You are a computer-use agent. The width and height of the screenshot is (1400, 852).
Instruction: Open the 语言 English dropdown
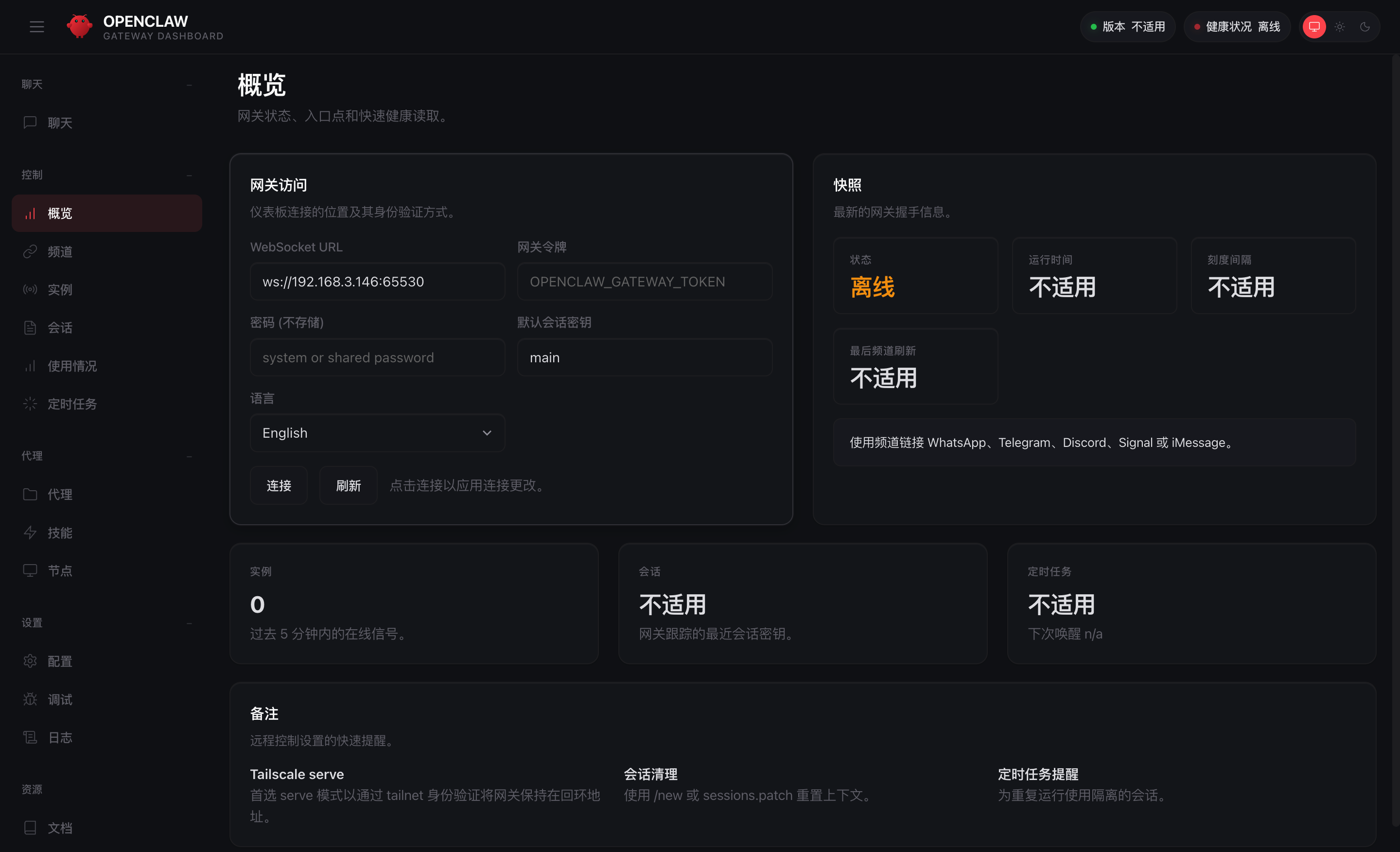click(377, 433)
